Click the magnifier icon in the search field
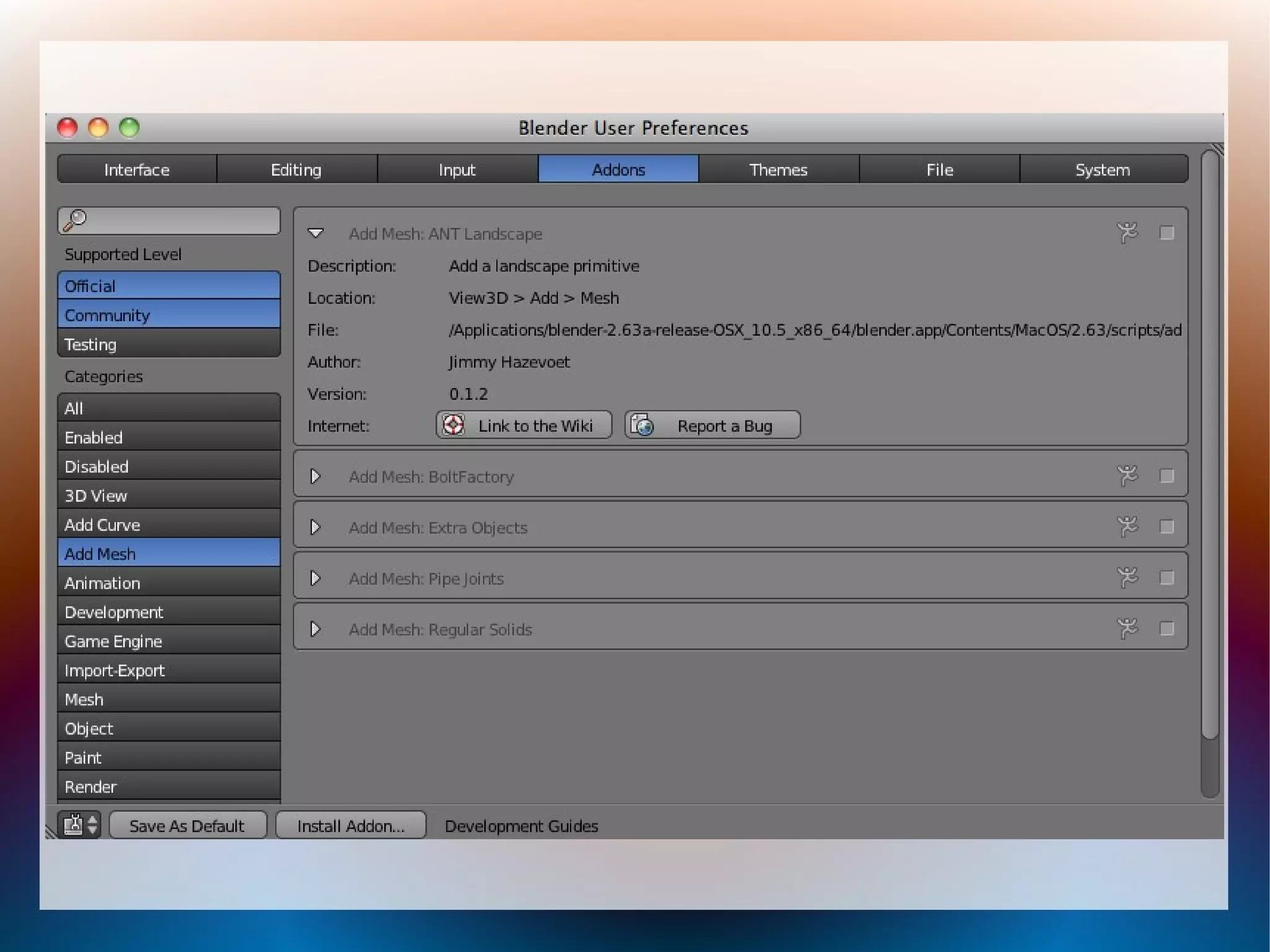 pos(75,220)
